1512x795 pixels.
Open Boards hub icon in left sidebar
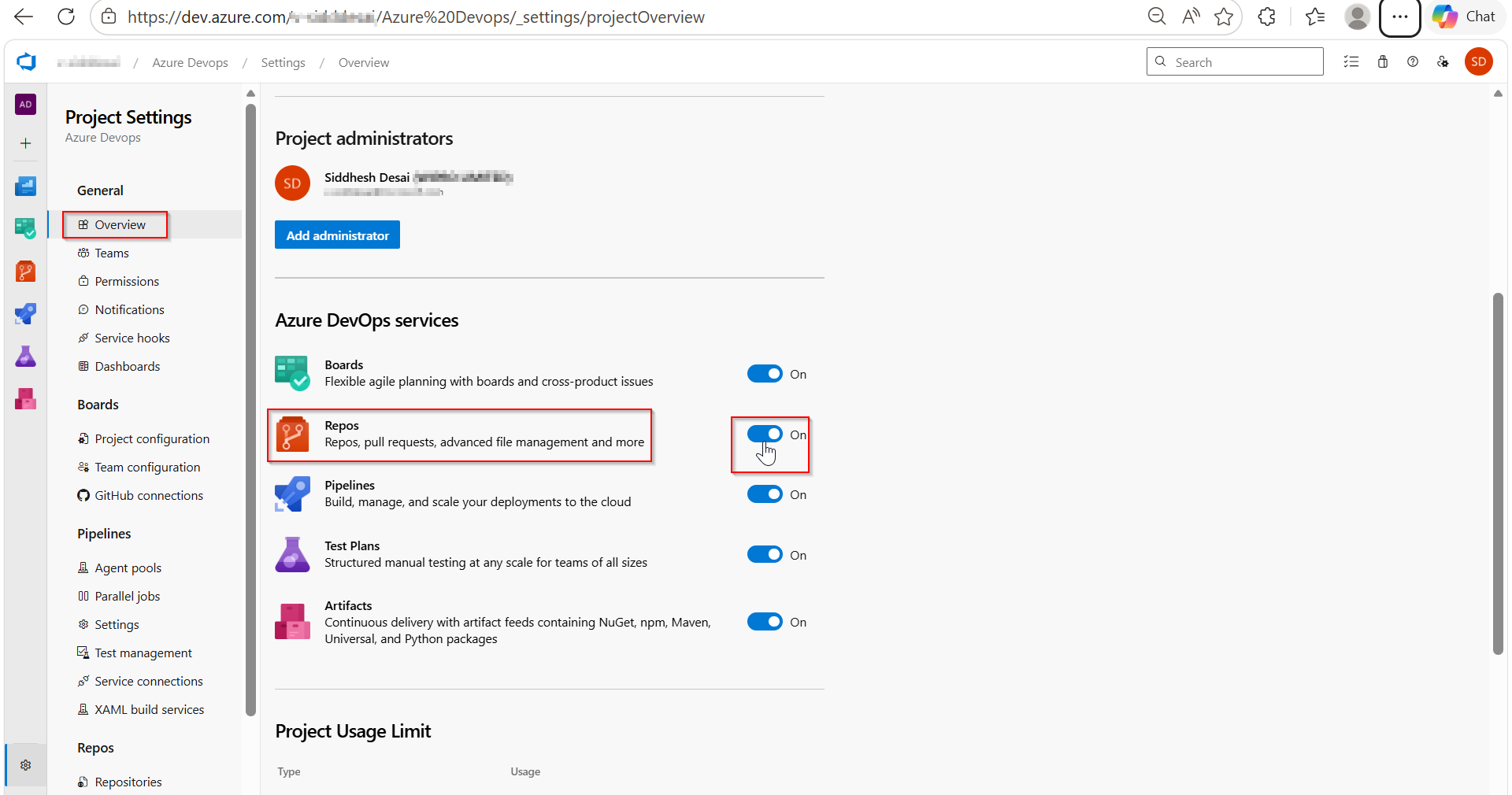click(25, 228)
